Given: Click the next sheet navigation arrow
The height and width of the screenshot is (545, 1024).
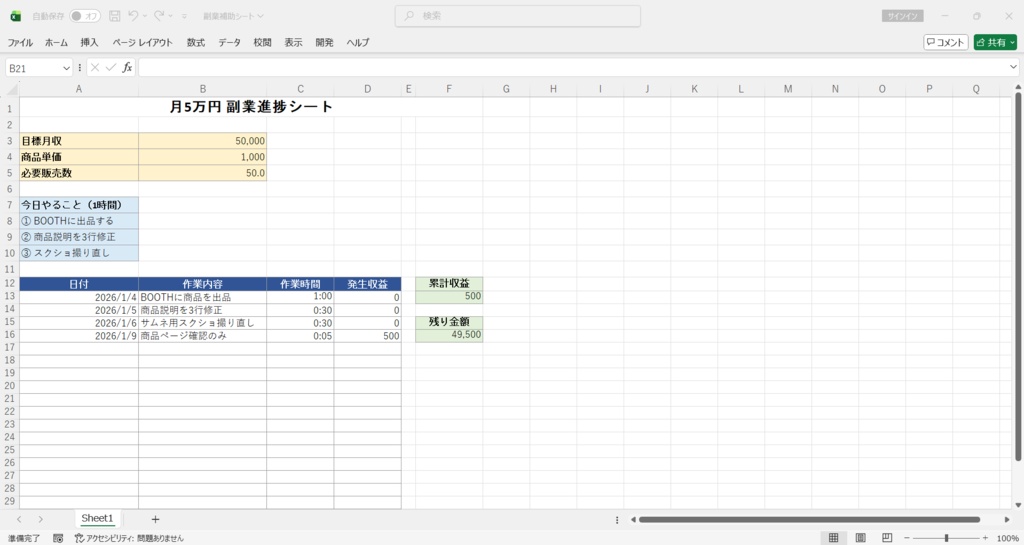Looking at the screenshot, I should click(40, 519).
